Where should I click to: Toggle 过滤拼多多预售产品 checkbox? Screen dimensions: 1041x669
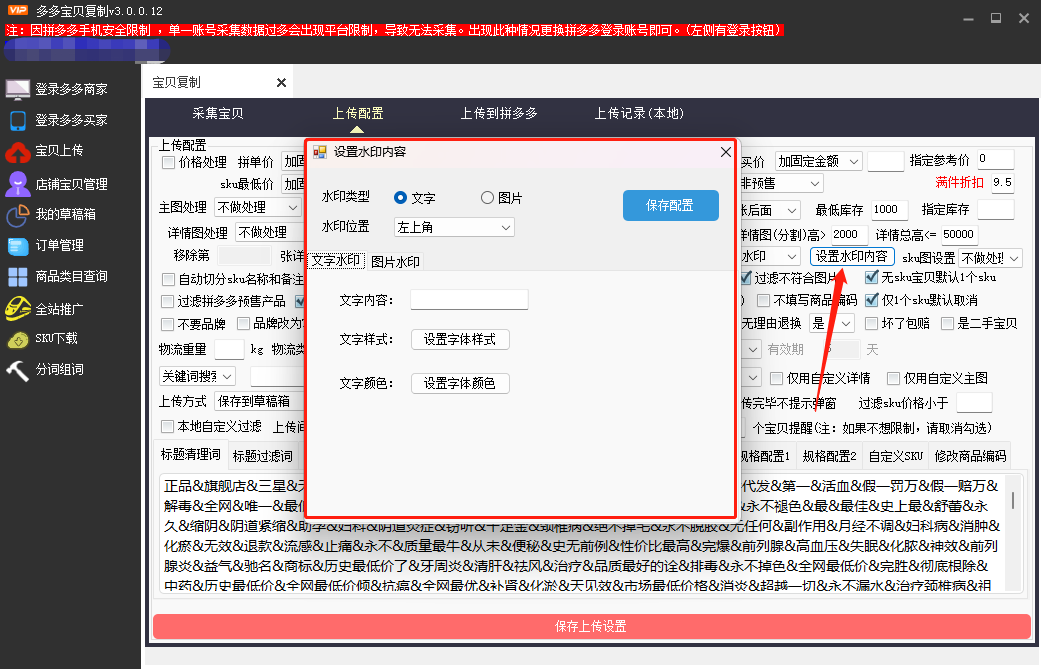(x=167, y=302)
